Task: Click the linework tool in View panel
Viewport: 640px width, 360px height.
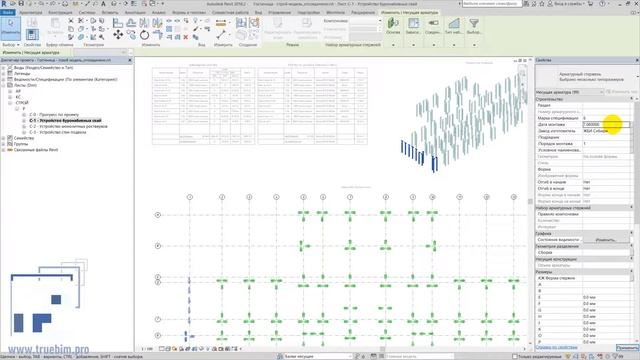Action: (196, 29)
